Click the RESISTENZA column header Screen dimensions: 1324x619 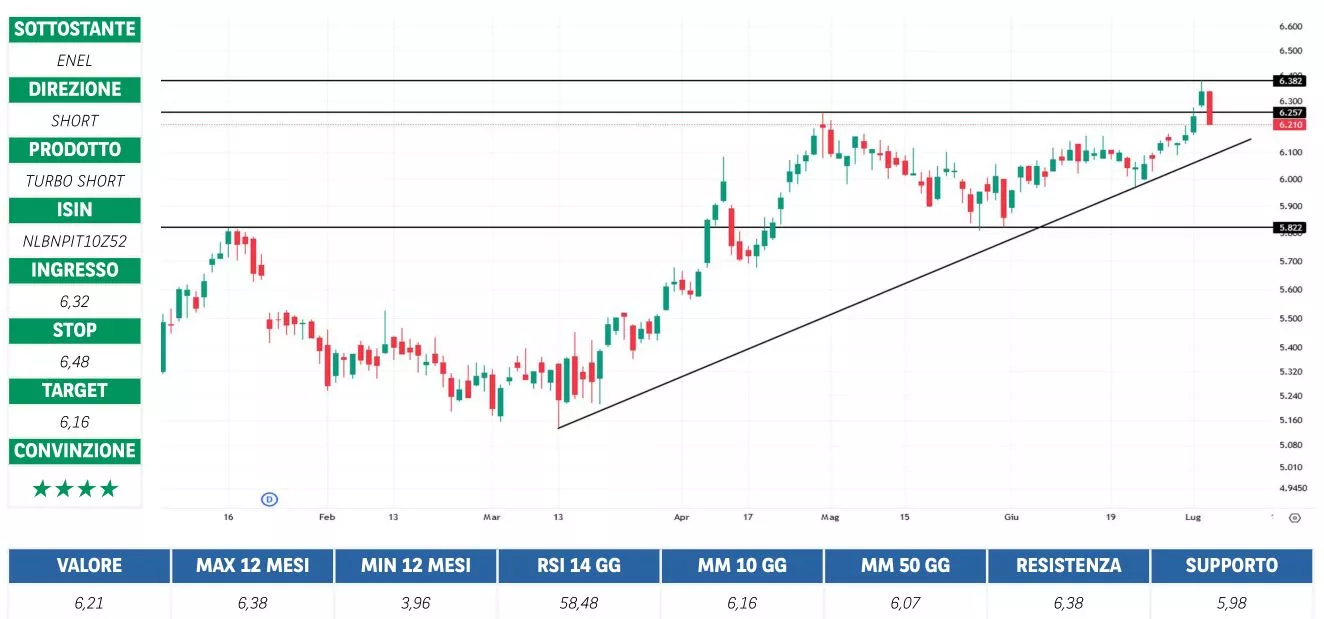click(1067, 565)
